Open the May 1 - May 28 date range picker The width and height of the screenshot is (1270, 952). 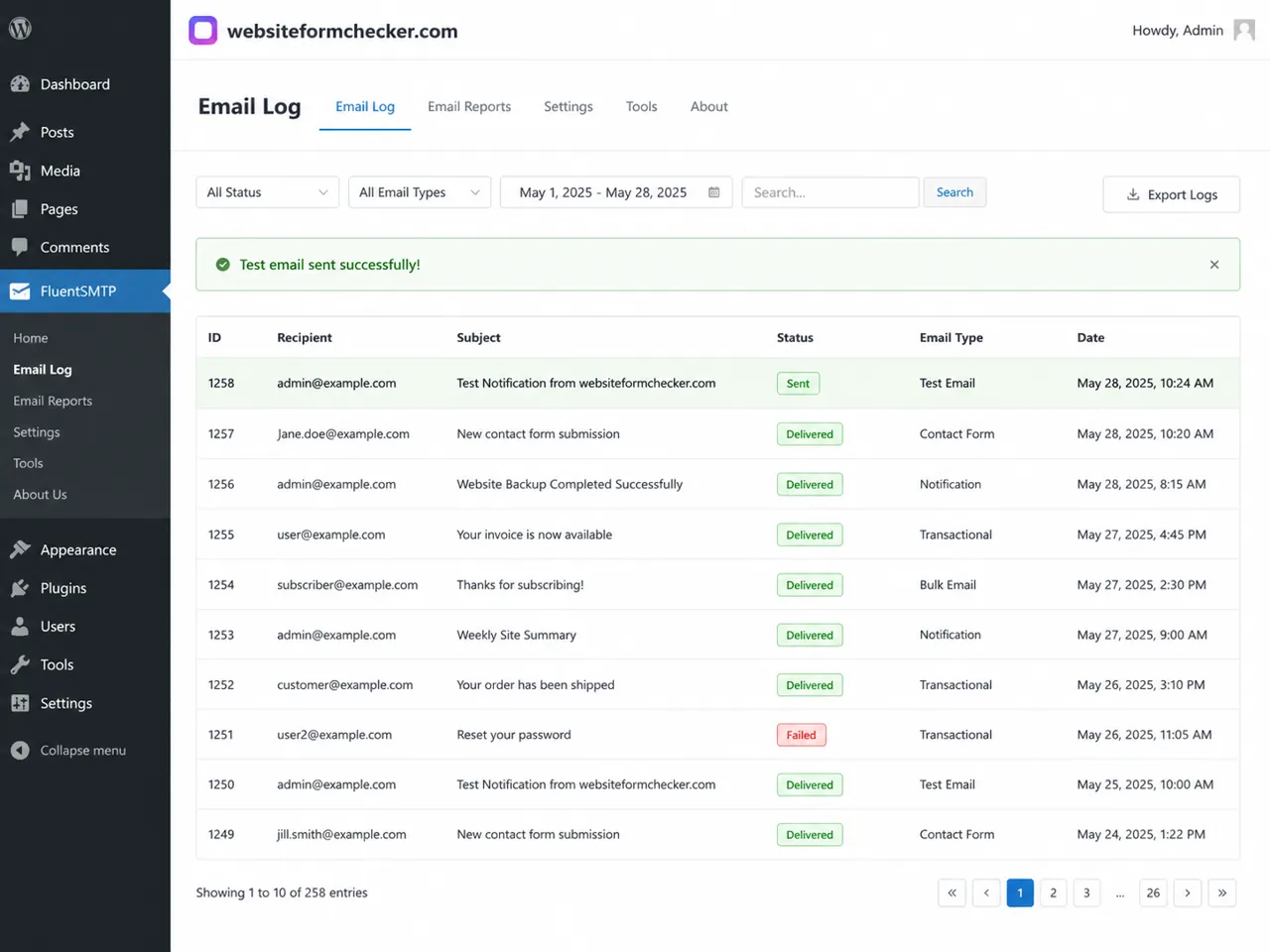pos(616,192)
